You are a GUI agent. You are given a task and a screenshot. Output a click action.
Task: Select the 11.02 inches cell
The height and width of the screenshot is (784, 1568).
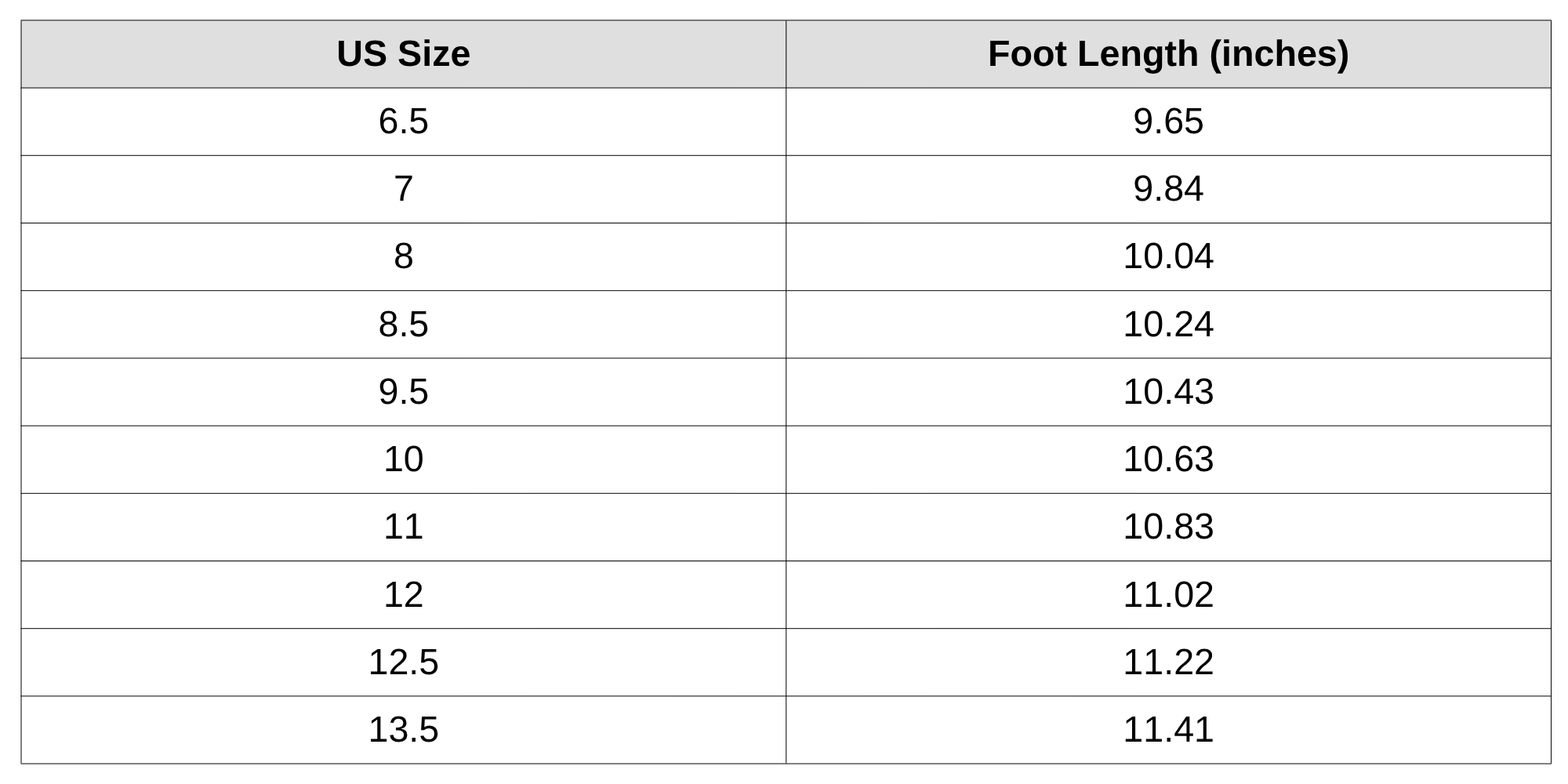pos(1168,595)
